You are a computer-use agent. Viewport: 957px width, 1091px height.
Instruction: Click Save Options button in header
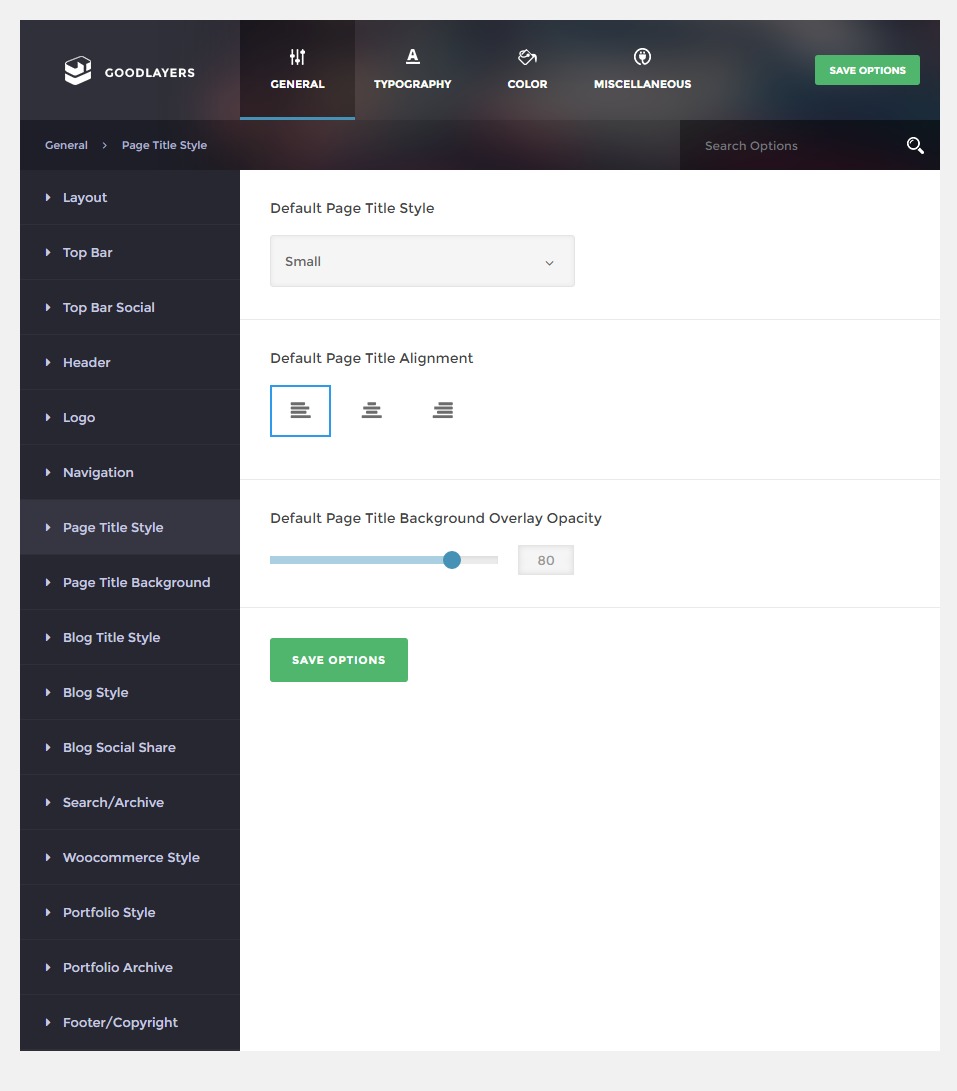point(867,70)
